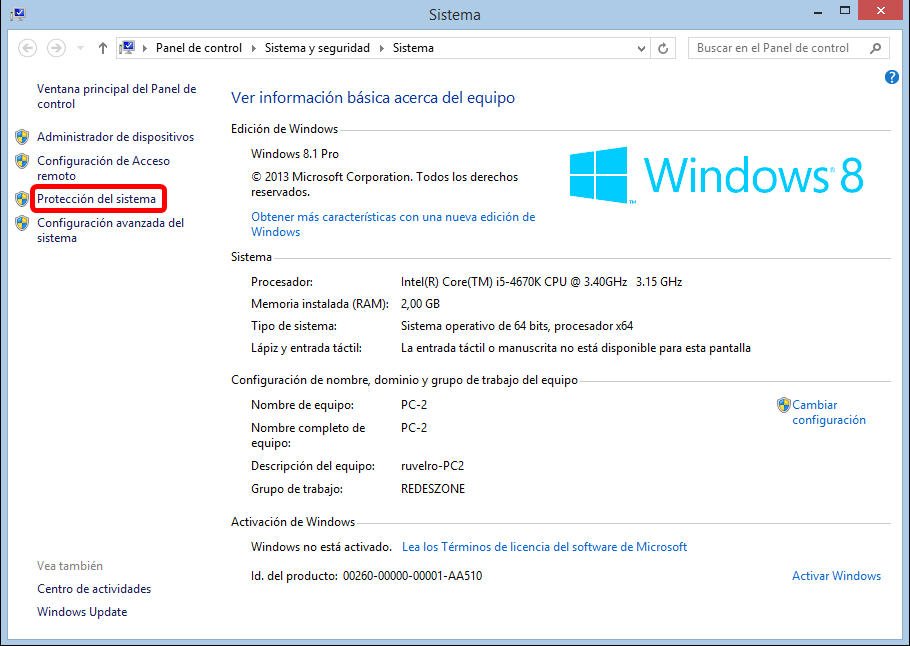Viewport: 910px width, 646px height.
Task: Select description value ruvelro-PC2
Action: pos(432,466)
